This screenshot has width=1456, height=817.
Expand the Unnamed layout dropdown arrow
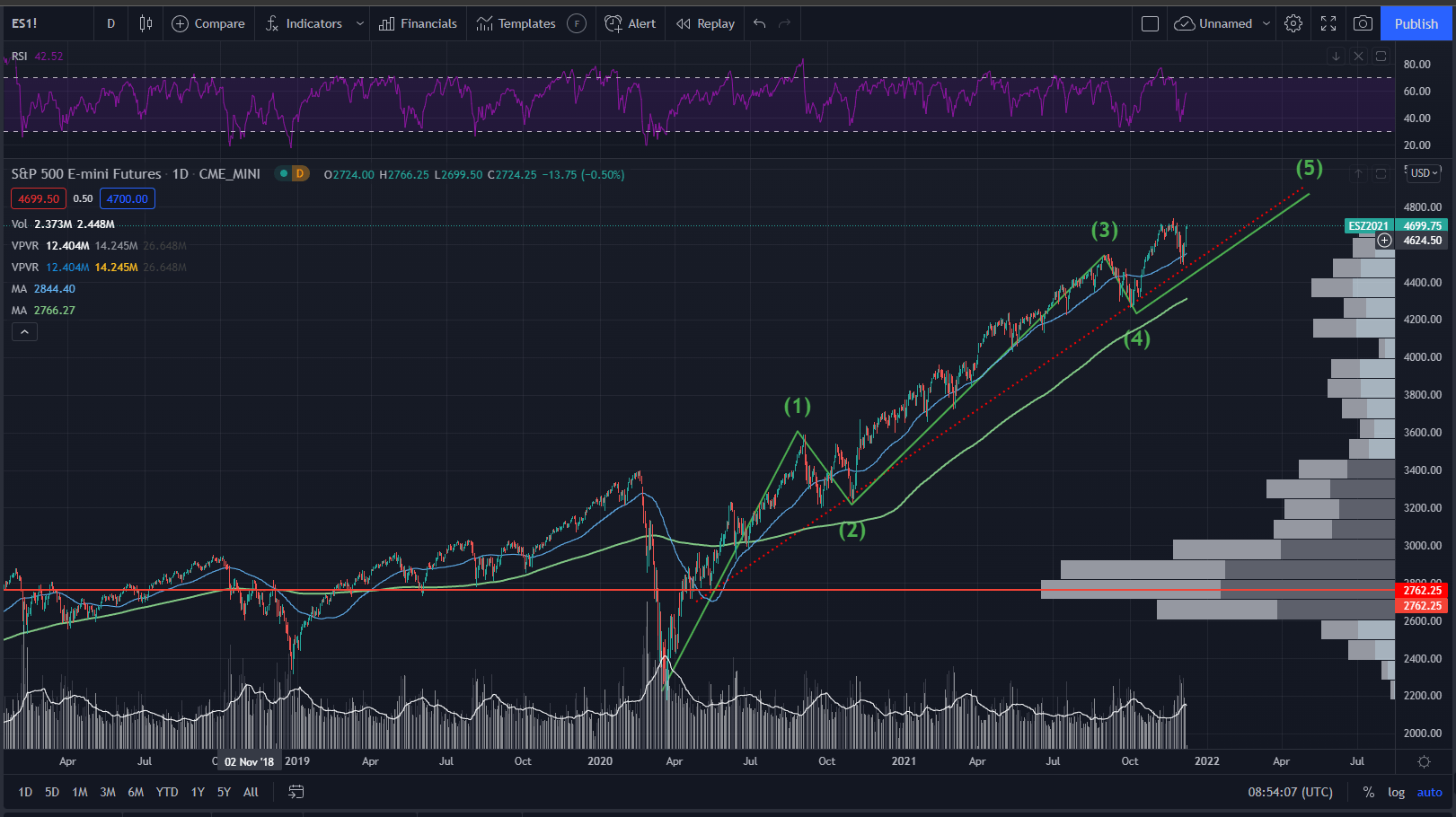1266,23
